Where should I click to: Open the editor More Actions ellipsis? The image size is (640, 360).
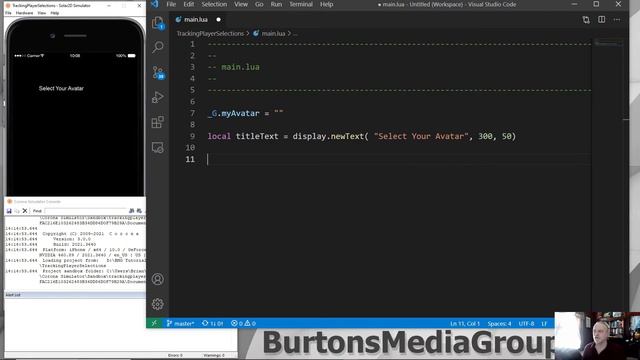coord(617,20)
